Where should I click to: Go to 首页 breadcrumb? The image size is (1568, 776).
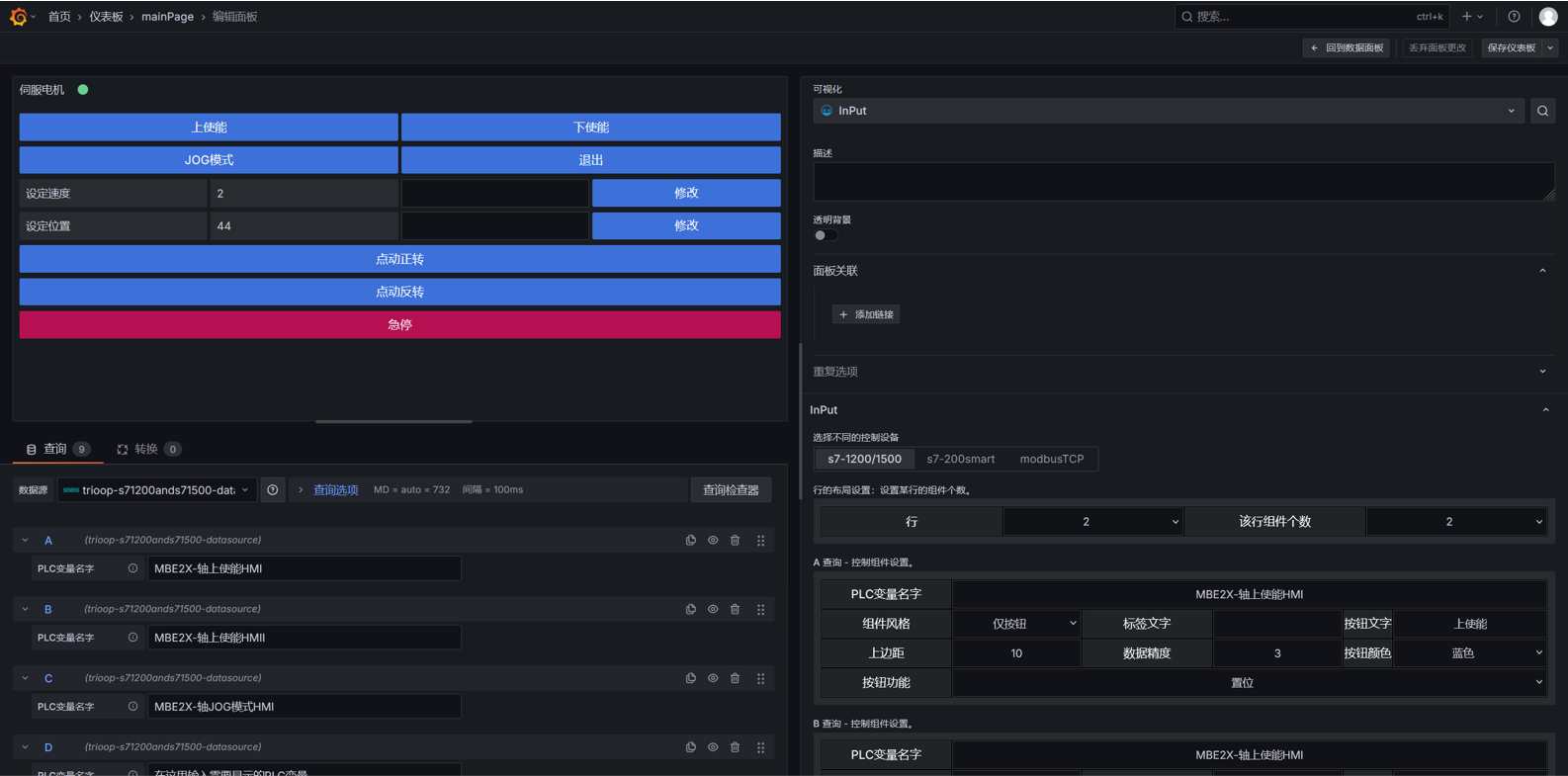coord(59,17)
